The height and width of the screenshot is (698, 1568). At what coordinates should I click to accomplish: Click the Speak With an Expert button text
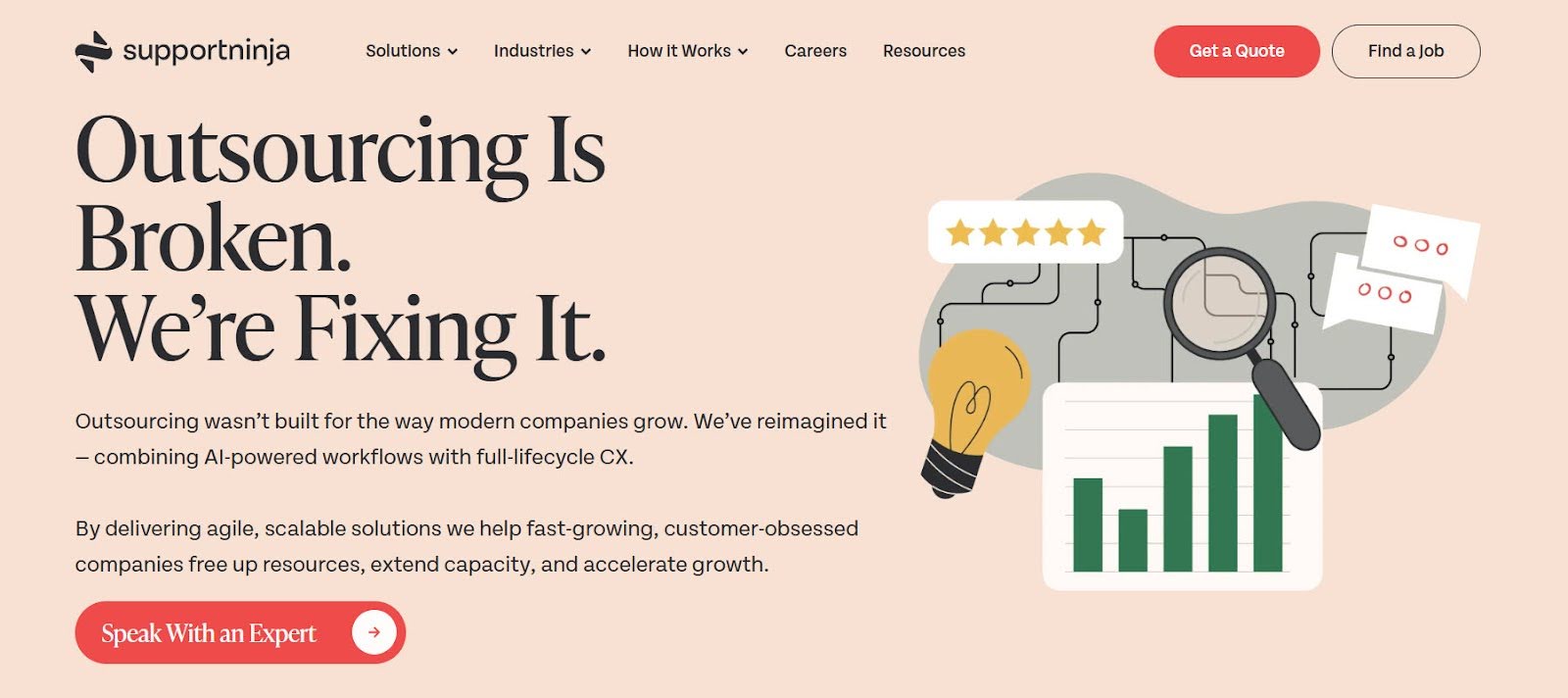click(209, 633)
